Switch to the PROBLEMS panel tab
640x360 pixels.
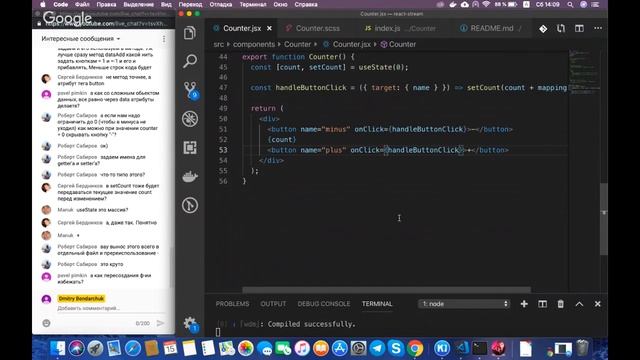pos(232,304)
